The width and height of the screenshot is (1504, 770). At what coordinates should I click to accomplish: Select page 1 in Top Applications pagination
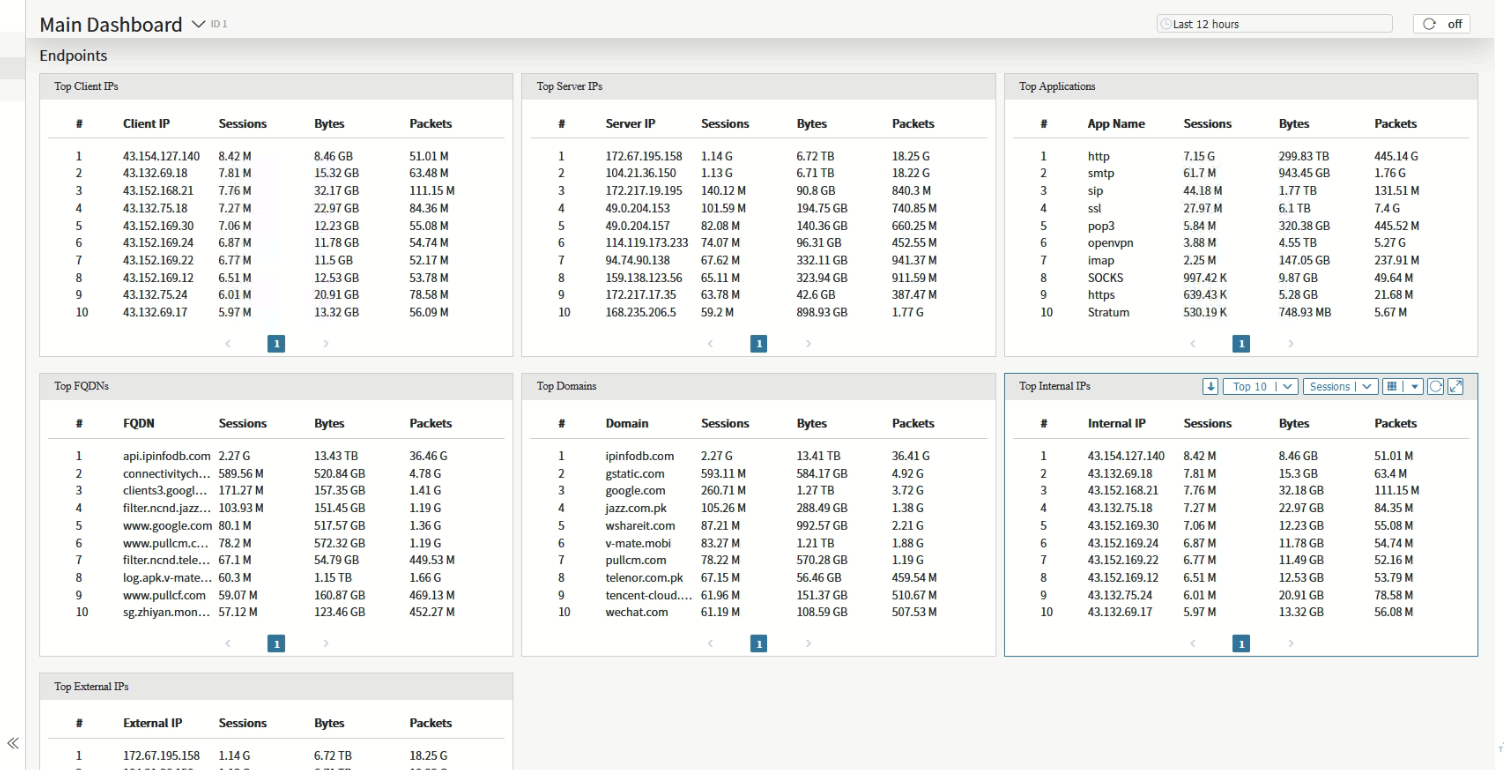click(x=1241, y=344)
